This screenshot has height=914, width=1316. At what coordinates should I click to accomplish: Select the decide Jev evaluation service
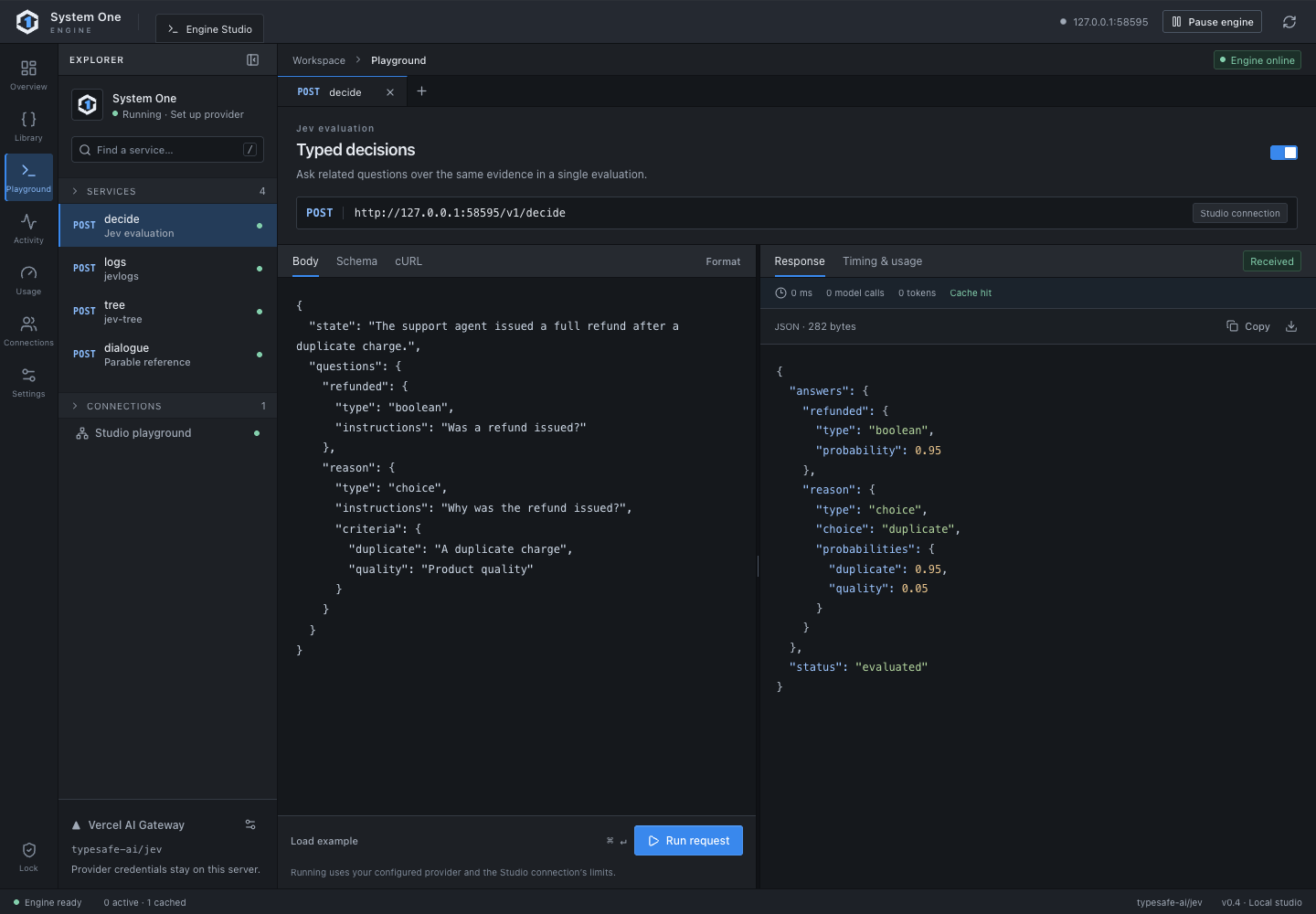[168, 226]
